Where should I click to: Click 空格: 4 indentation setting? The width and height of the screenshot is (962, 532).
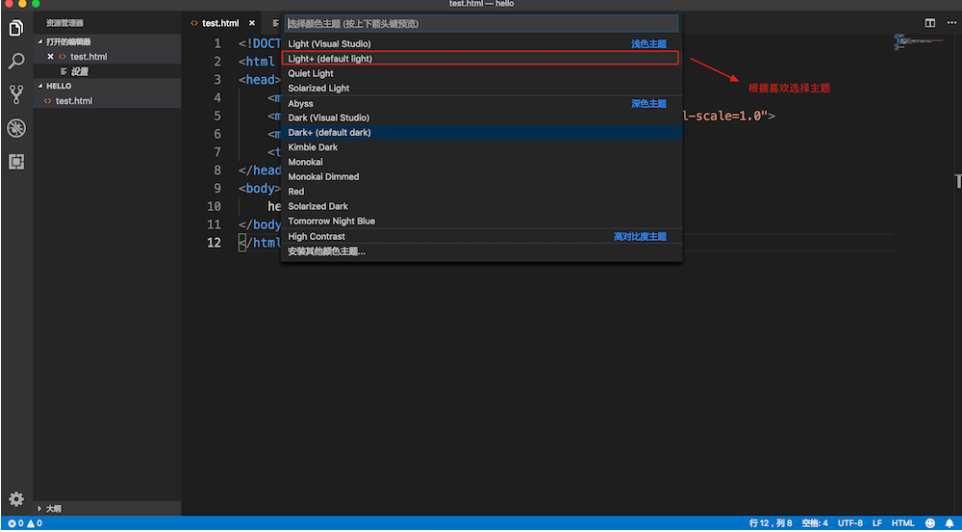[x=815, y=523]
